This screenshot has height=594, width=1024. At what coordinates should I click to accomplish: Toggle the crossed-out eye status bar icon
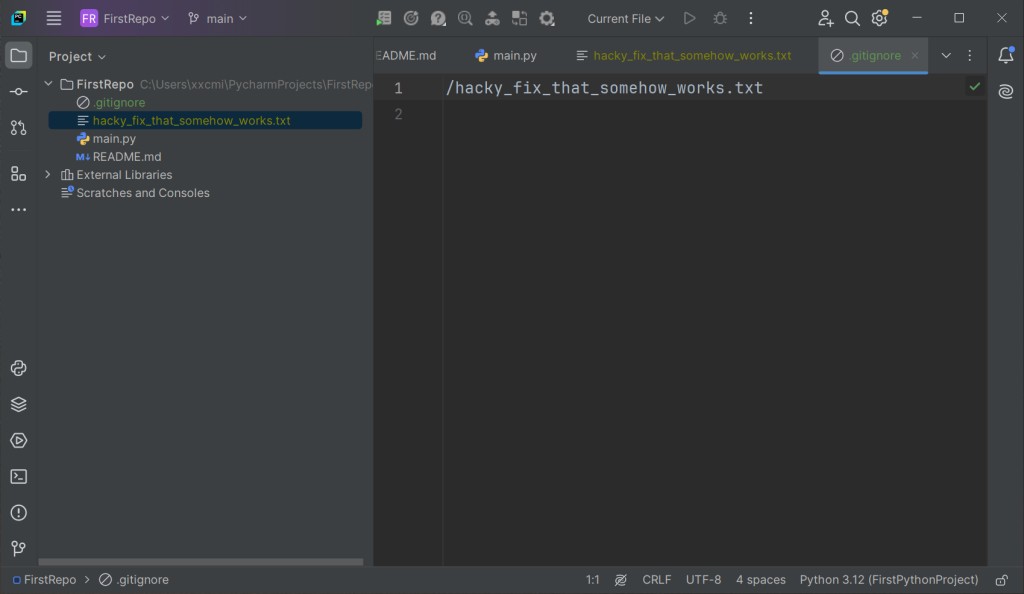click(621, 580)
